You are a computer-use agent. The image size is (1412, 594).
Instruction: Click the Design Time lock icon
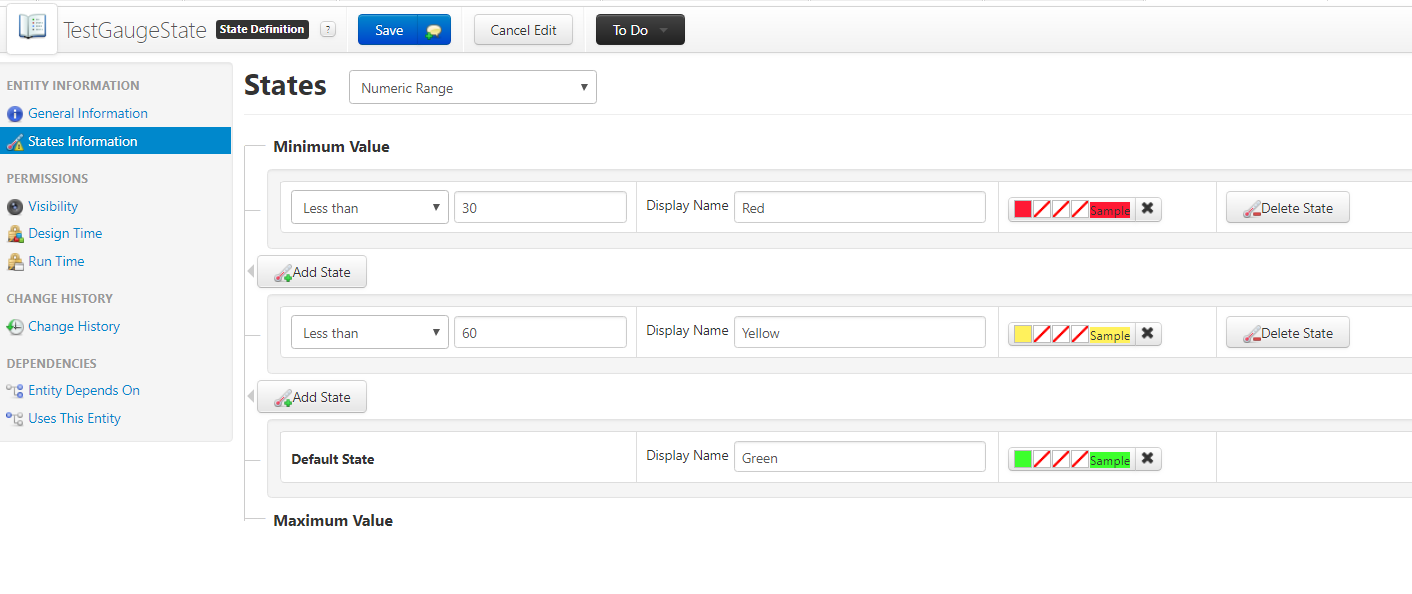15,234
